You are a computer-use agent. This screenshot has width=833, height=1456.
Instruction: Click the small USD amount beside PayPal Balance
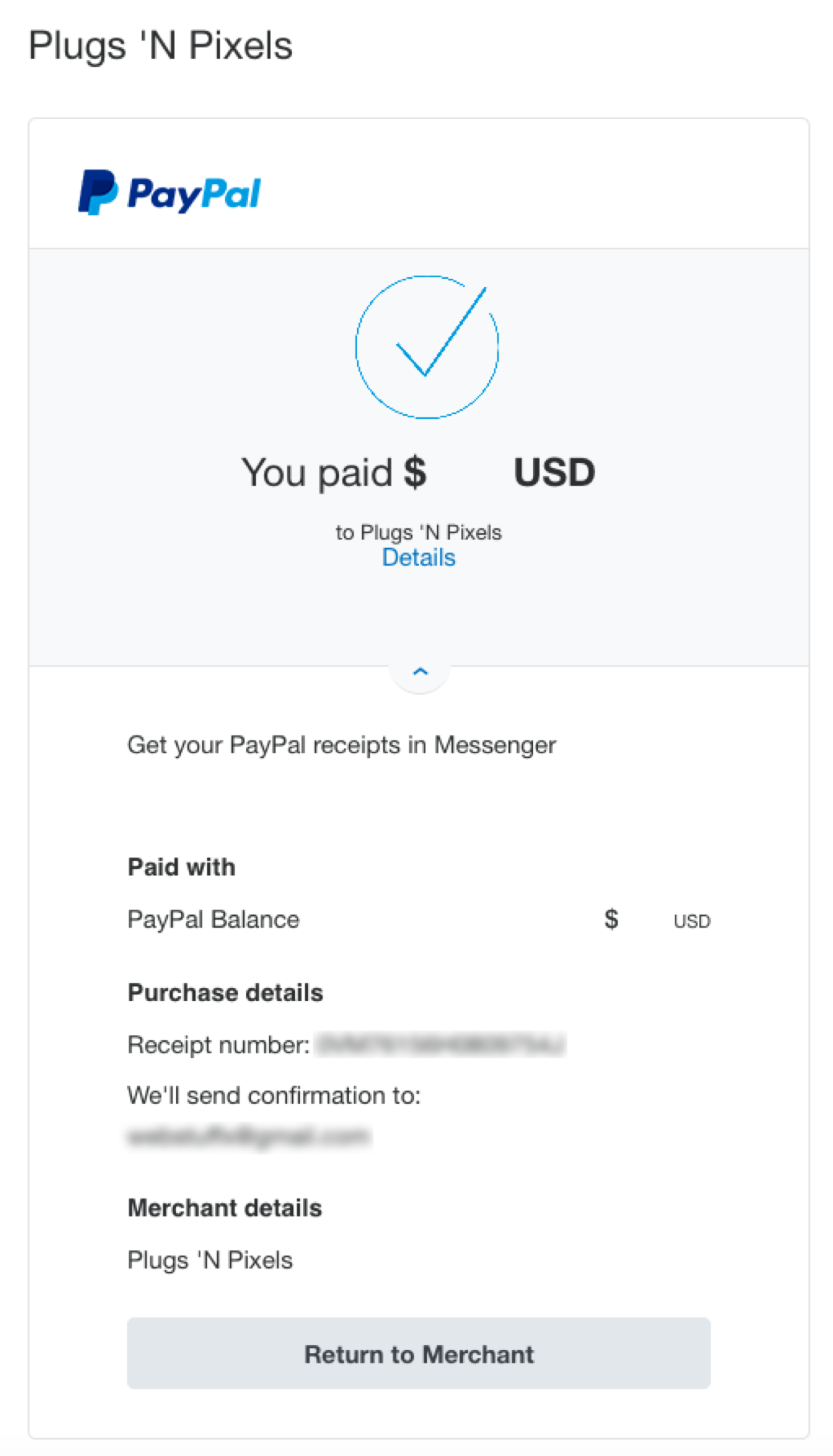click(692, 921)
